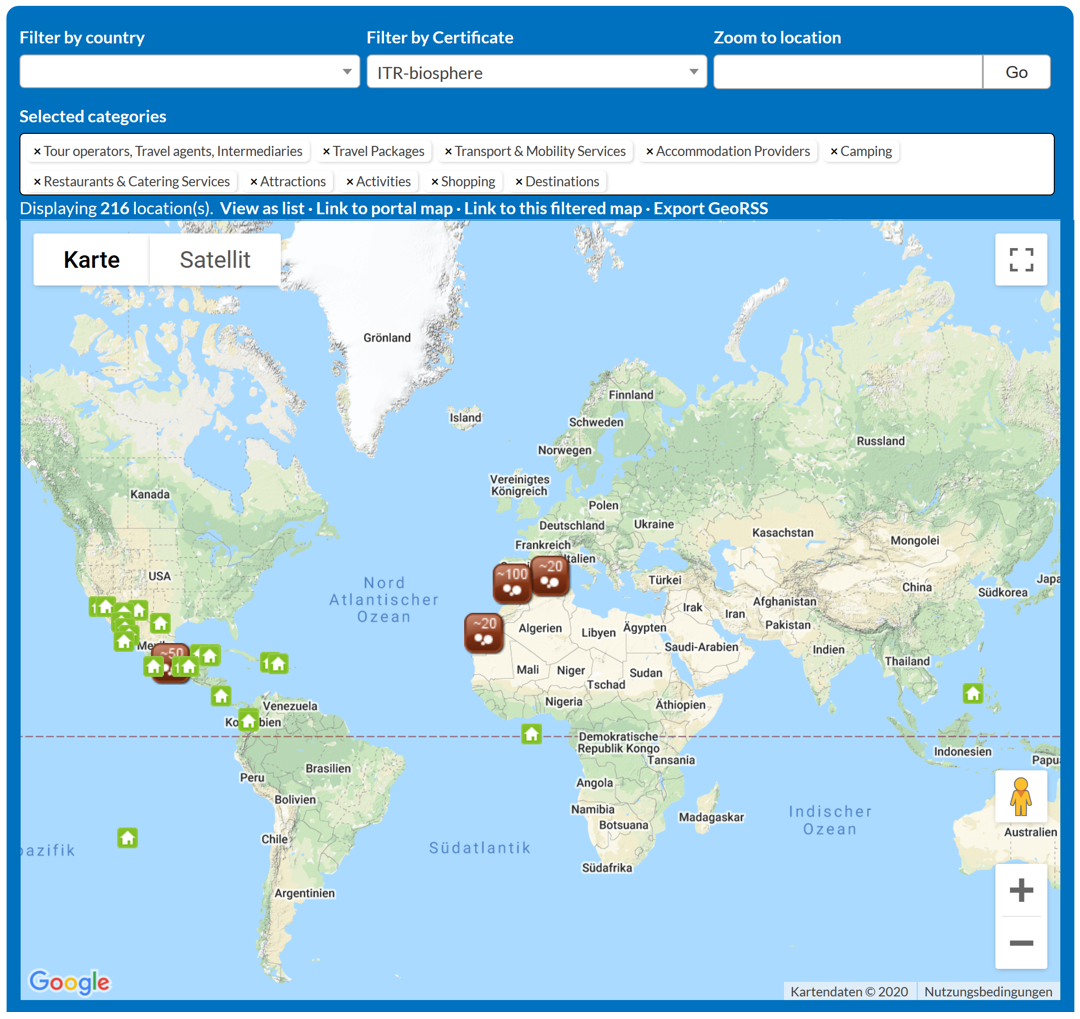Open the Filter by country dropdown

point(189,72)
